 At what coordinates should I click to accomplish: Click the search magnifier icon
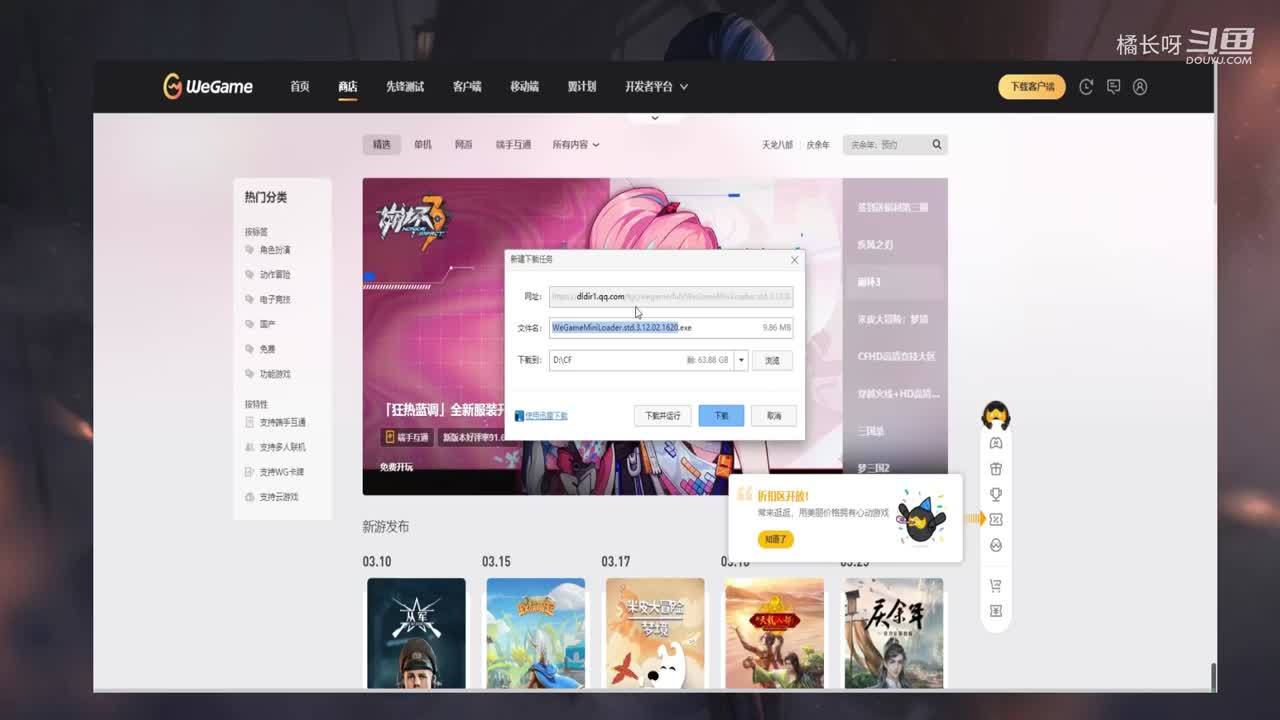(937, 145)
